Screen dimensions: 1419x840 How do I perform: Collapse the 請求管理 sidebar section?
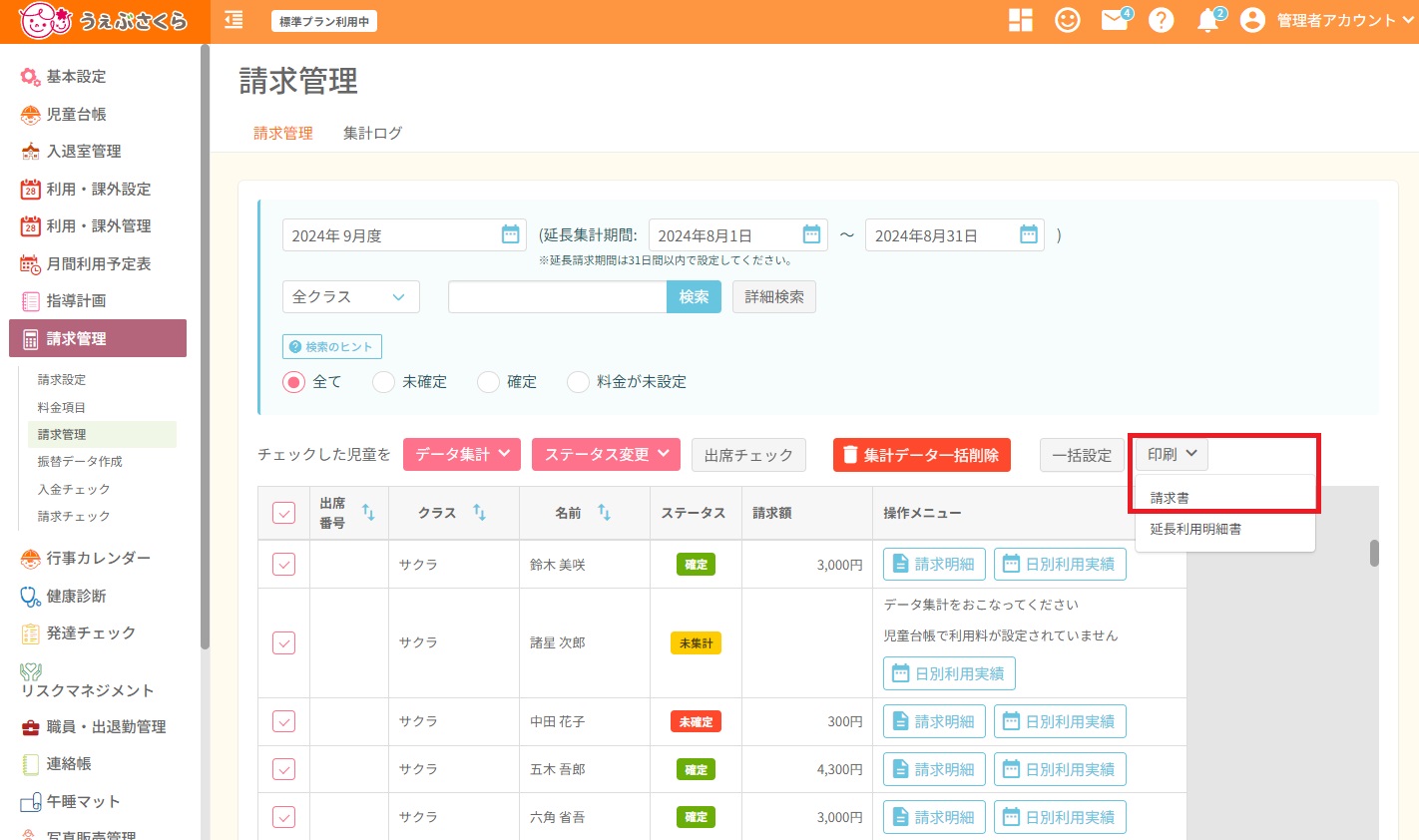(98, 338)
